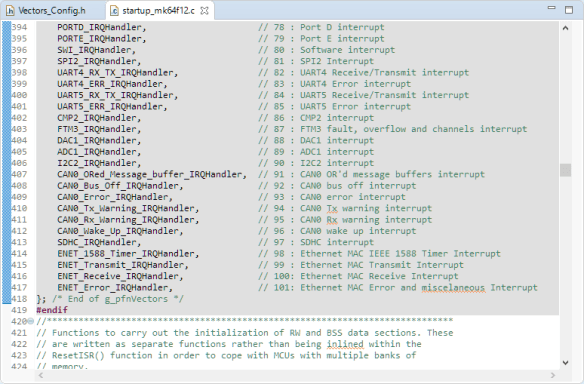
Task: Click SDHC_IRQHandler on line 413
Action: pos(96,242)
